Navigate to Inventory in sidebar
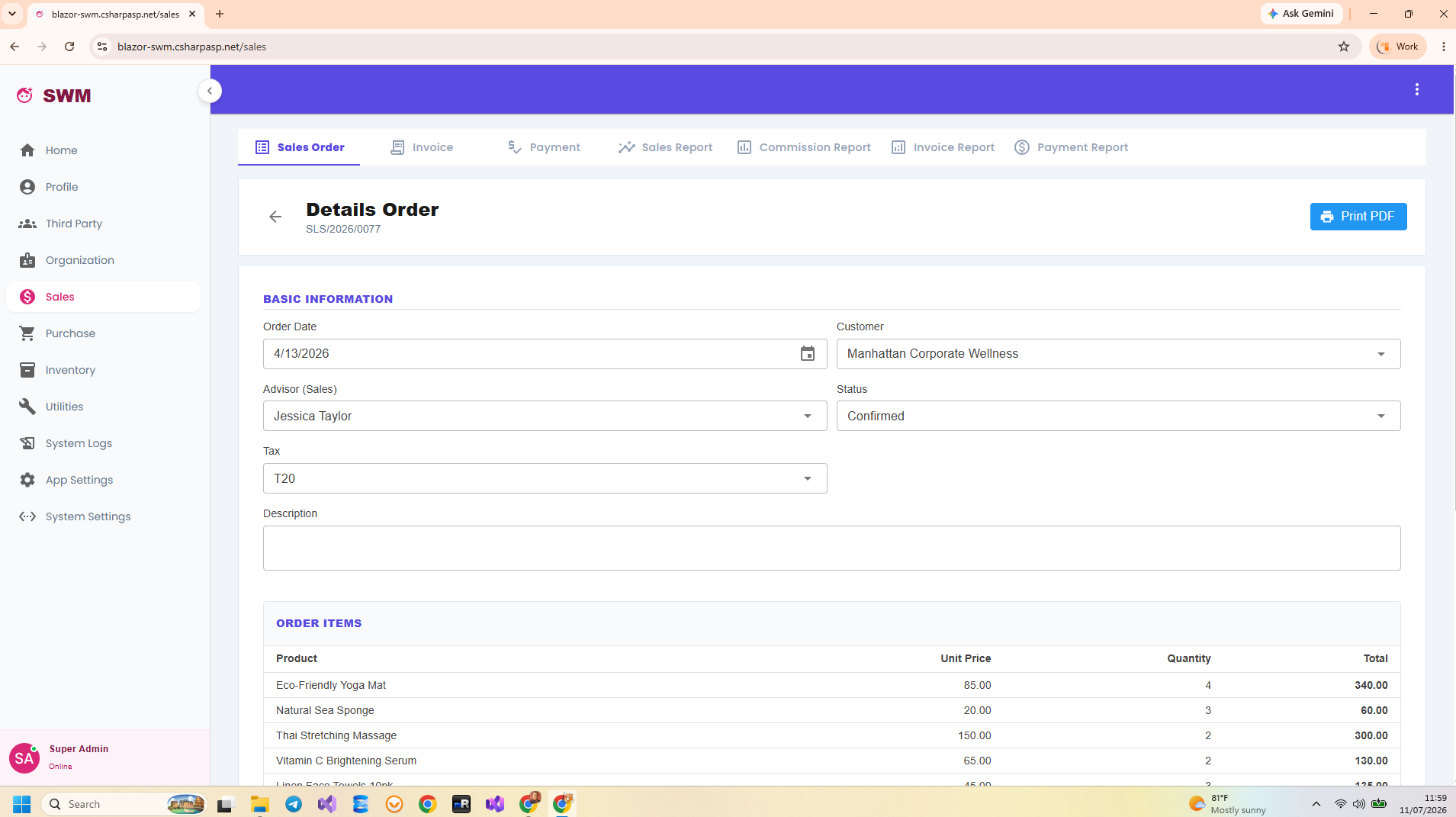This screenshot has height=817, width=1456. tap(103, 370)
